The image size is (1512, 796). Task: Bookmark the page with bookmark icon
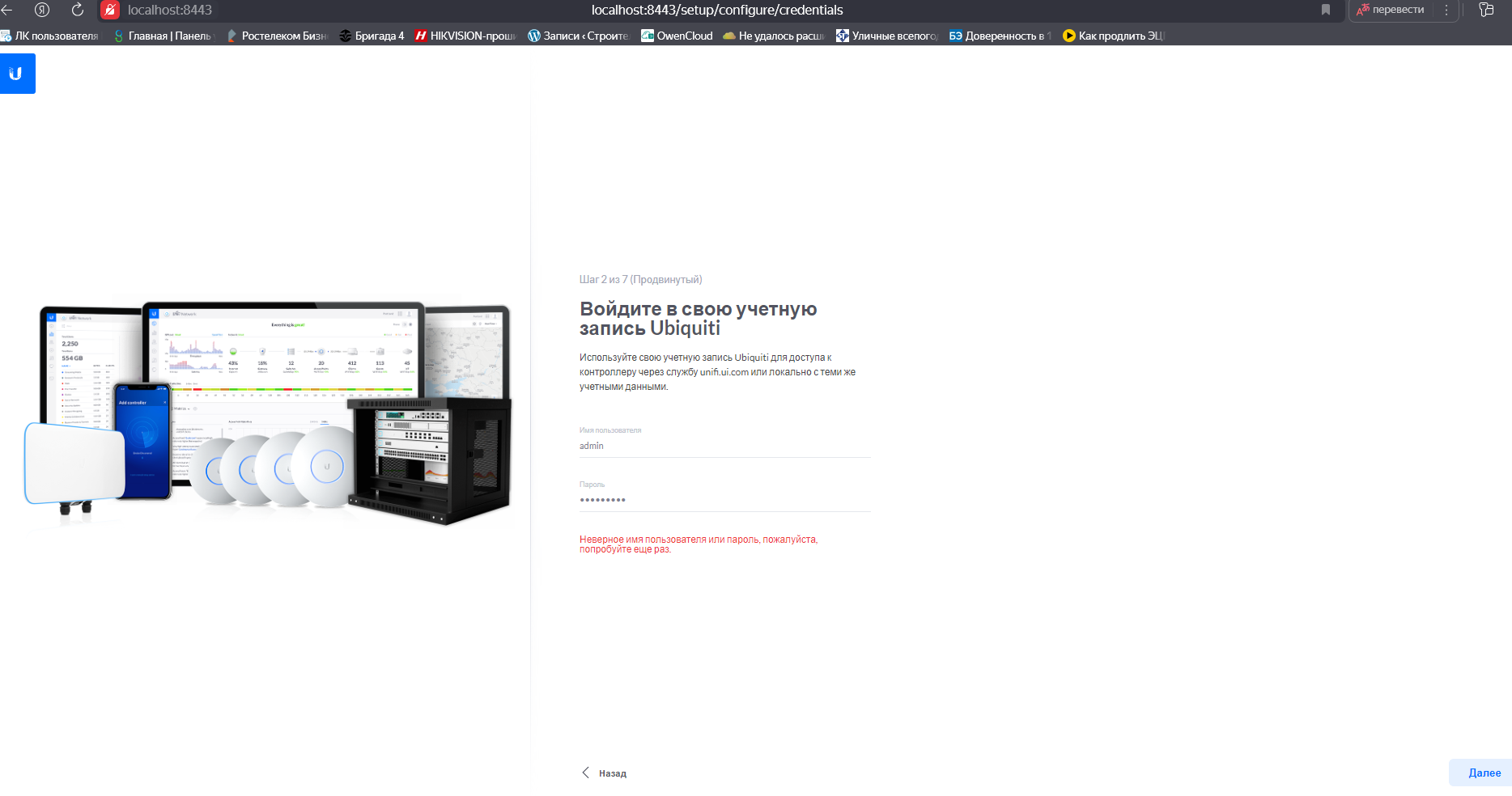1326,10
